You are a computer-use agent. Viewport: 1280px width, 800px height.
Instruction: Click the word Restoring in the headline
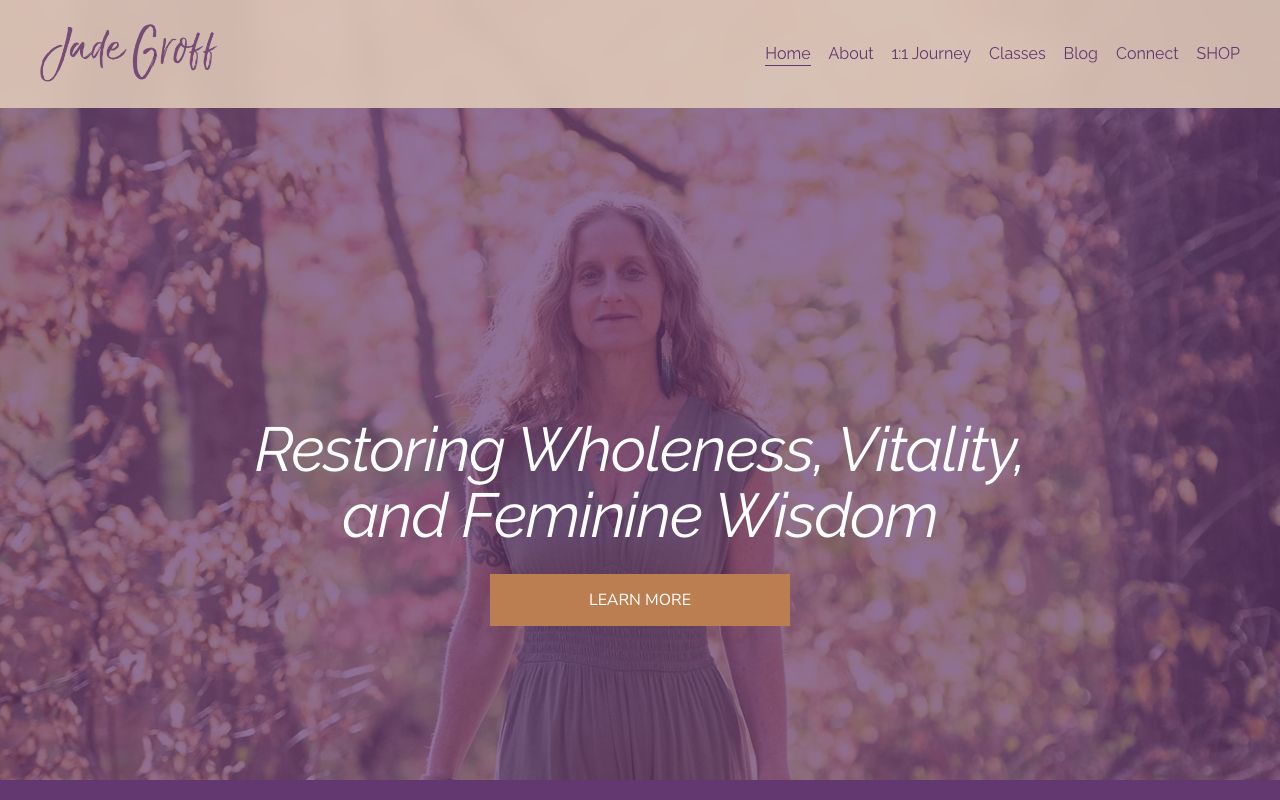click(x=380, y=451)
